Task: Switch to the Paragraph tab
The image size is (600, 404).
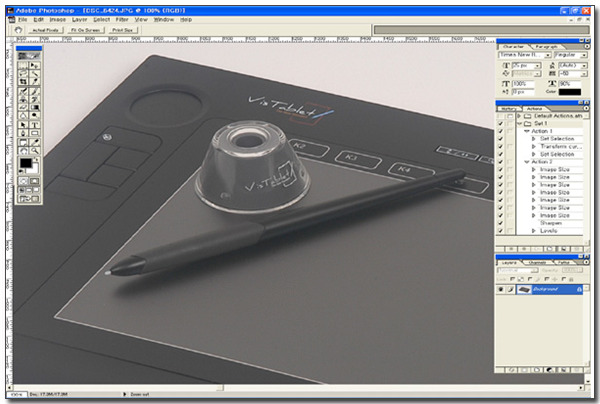Action: coord(546,47)
